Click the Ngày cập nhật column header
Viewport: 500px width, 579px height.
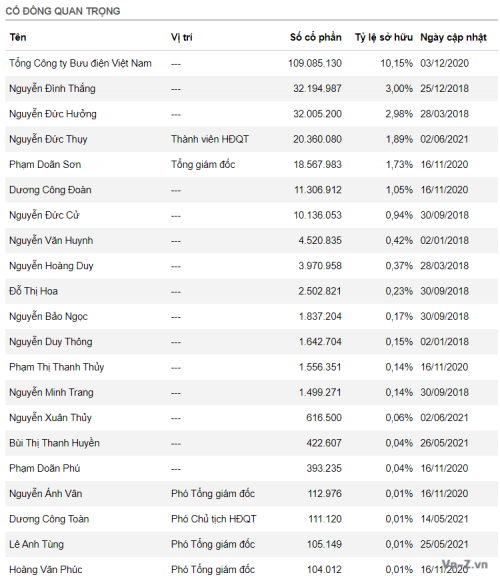[x=453, y=37]
